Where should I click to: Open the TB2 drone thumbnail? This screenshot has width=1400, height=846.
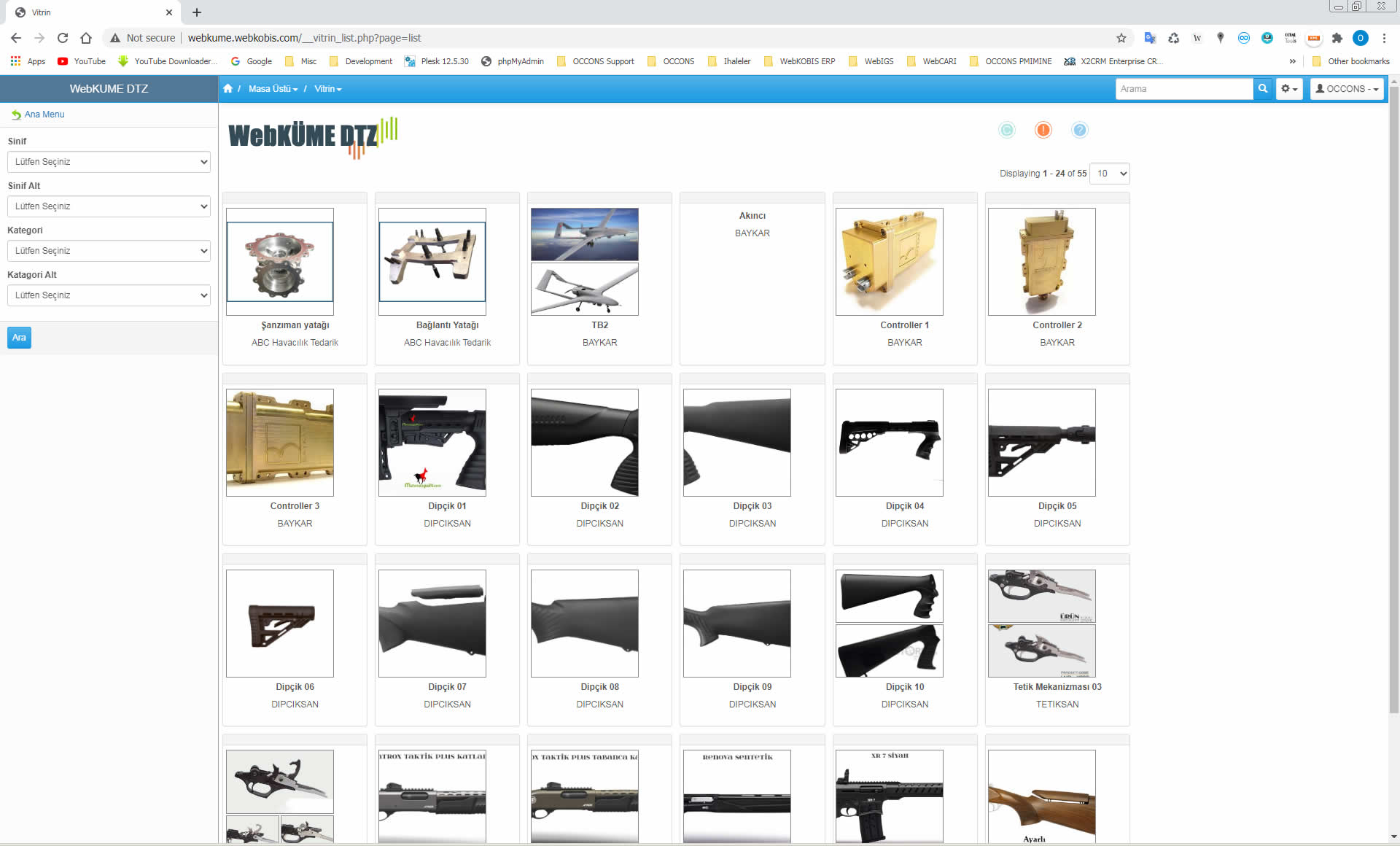click(x=585, y=262)
